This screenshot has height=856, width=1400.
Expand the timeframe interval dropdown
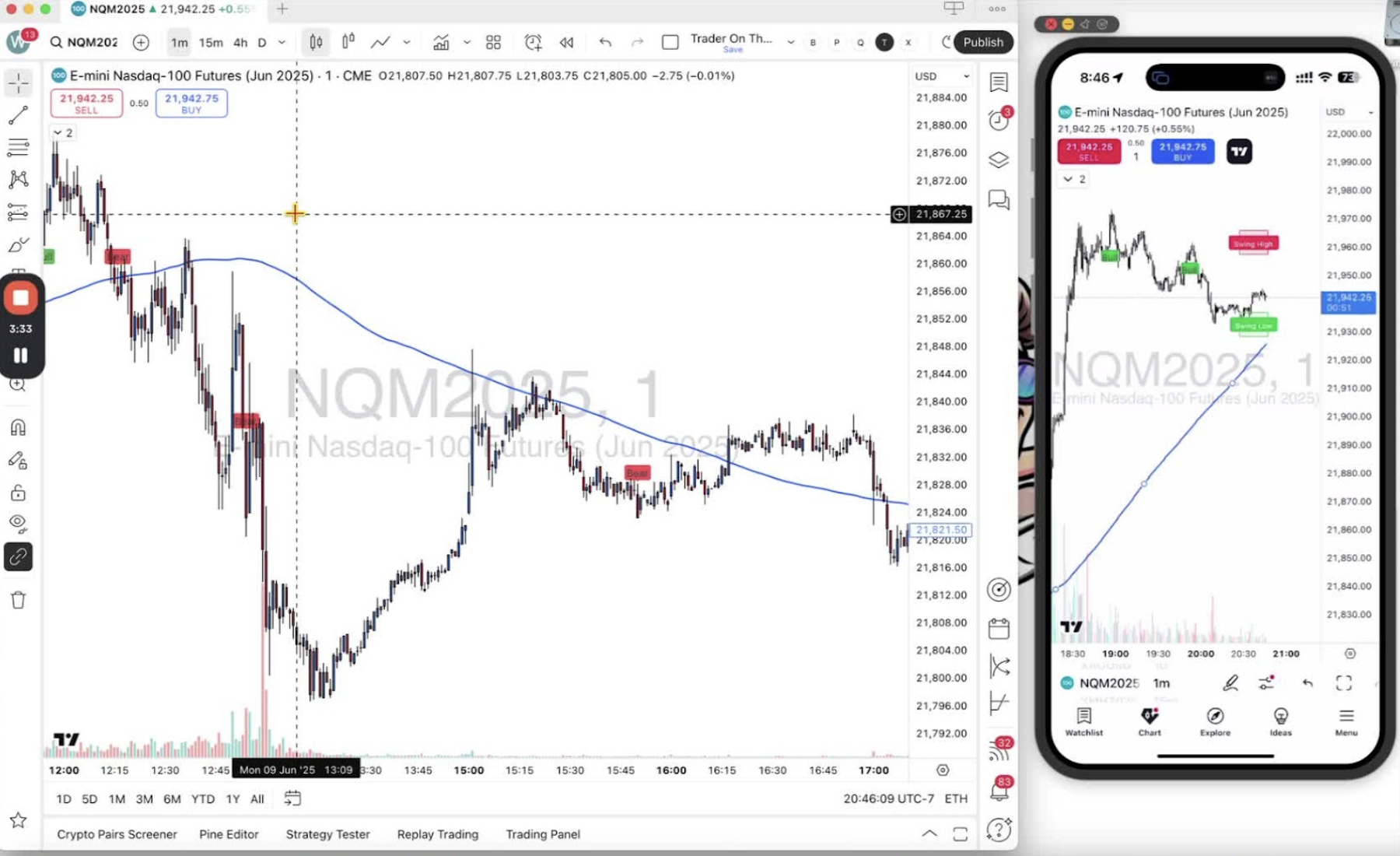tap(282, 42)
